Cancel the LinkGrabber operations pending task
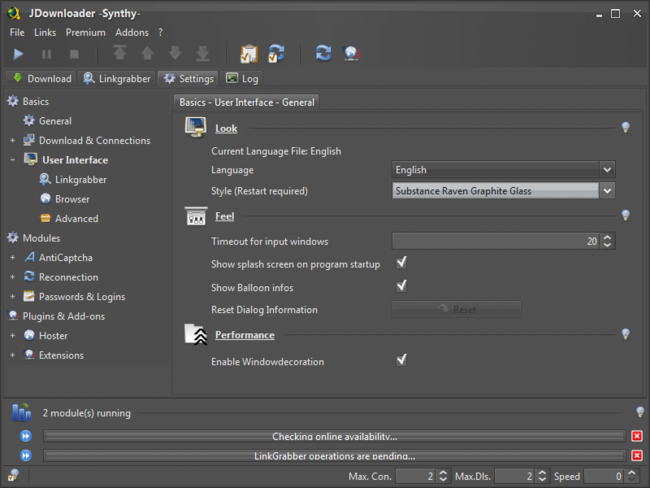 pyautogui.click(x=637, y=456)
